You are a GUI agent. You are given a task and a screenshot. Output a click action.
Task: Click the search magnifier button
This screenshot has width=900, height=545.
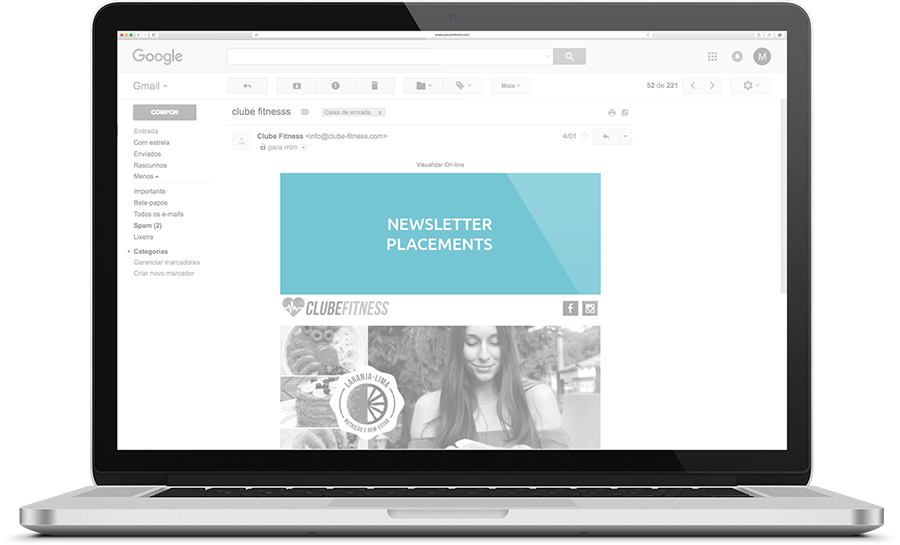click(x=569, y=56)
